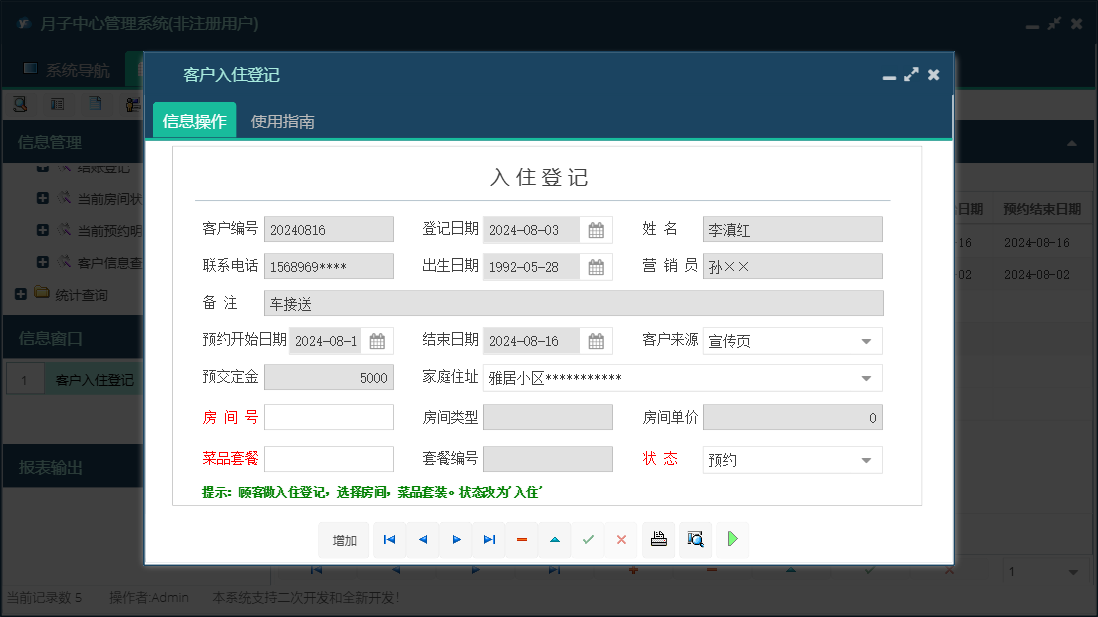Switch to the 使用指南 tab
Viewport: 1098px width, 617px height.
[x=284, y=122]
